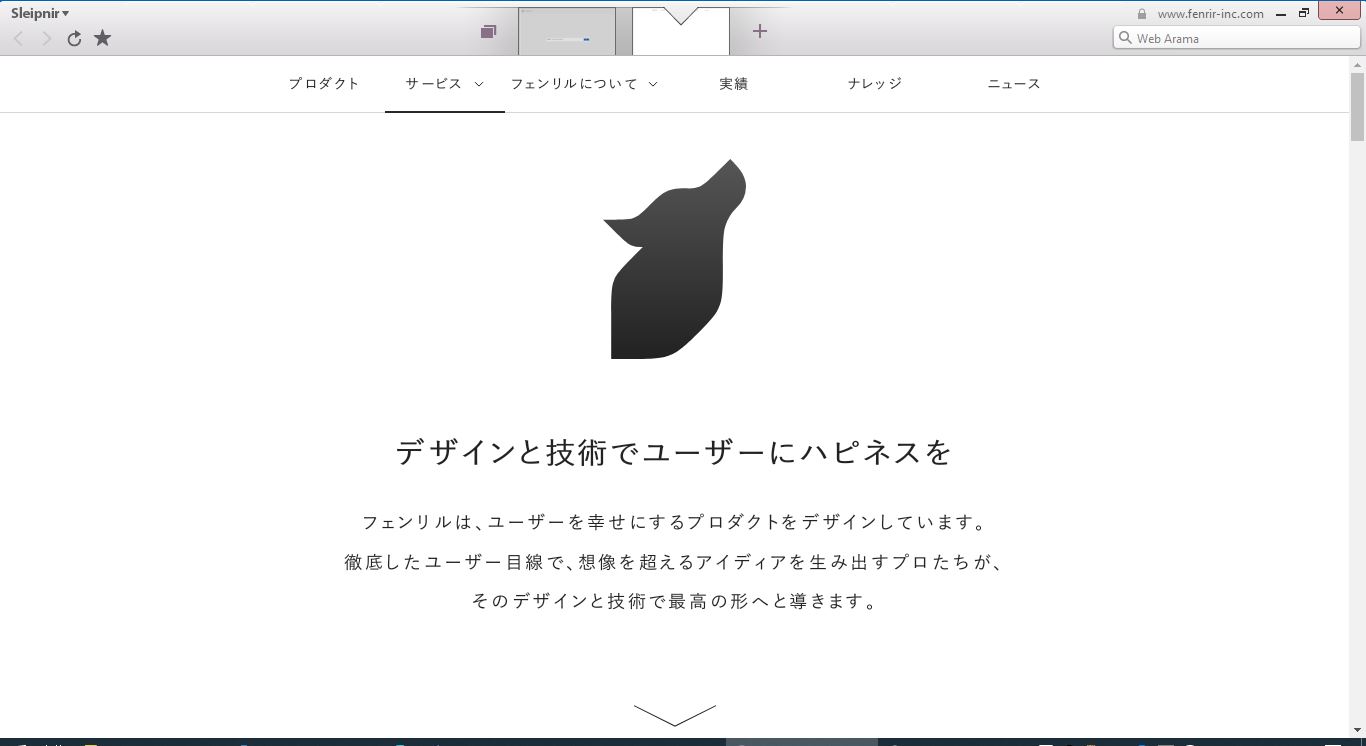Click the line starting そのデザインと技術で
Screen dimensions: 1366x746
[675, 602]
